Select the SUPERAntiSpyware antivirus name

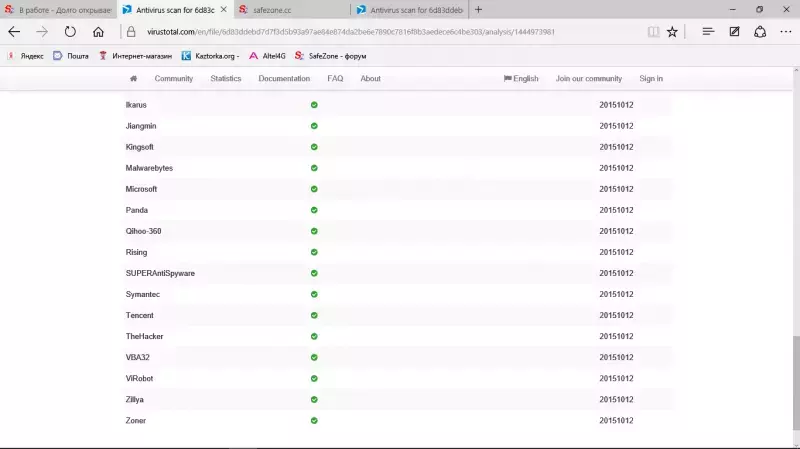pyautogui.click(x=160, y=273)
